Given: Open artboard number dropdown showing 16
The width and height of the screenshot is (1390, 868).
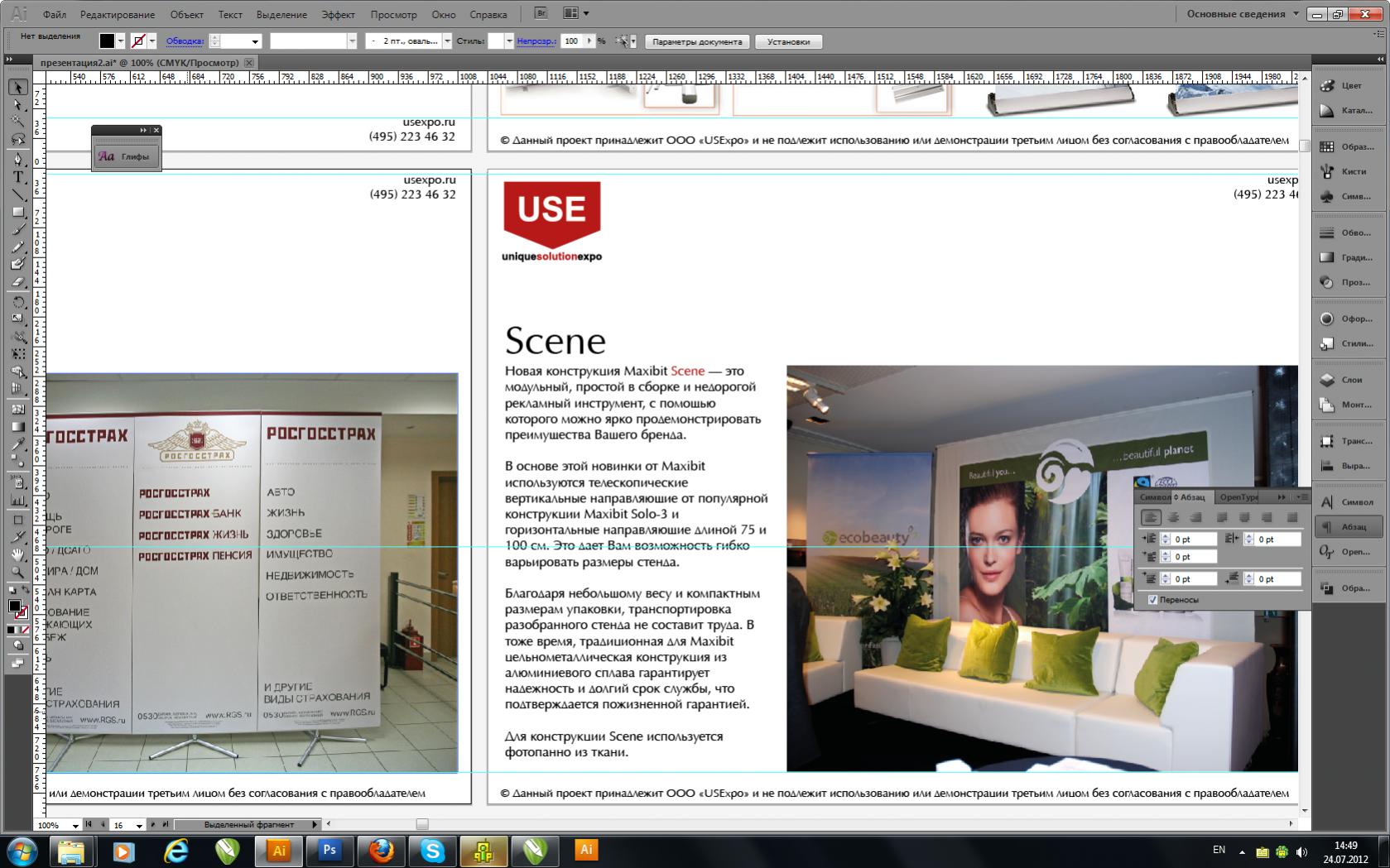Looking at the screenshot, I should click(139, 825).
